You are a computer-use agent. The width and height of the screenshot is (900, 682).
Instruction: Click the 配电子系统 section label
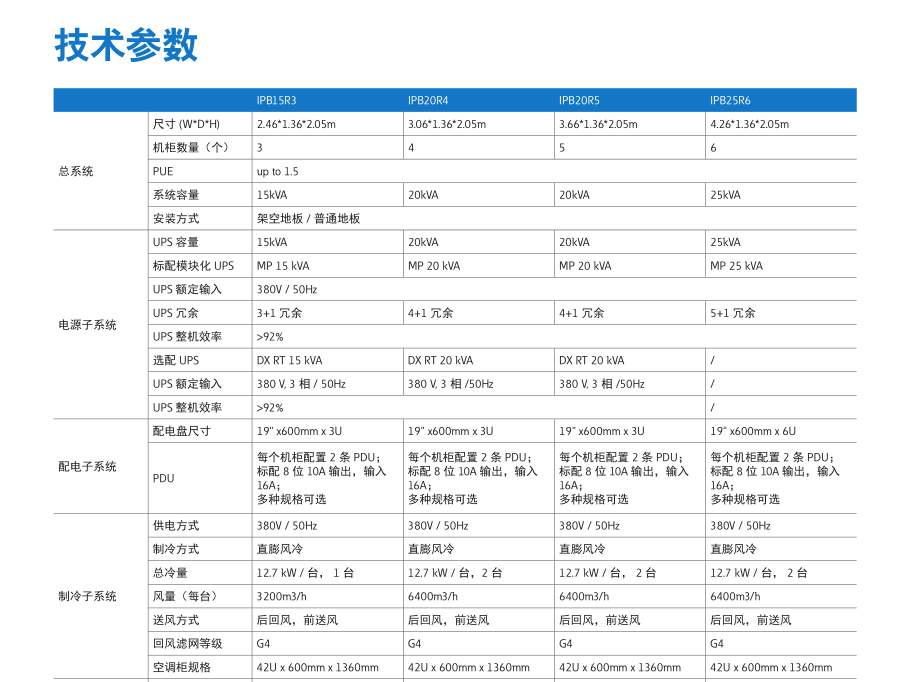tap(87, 466)
